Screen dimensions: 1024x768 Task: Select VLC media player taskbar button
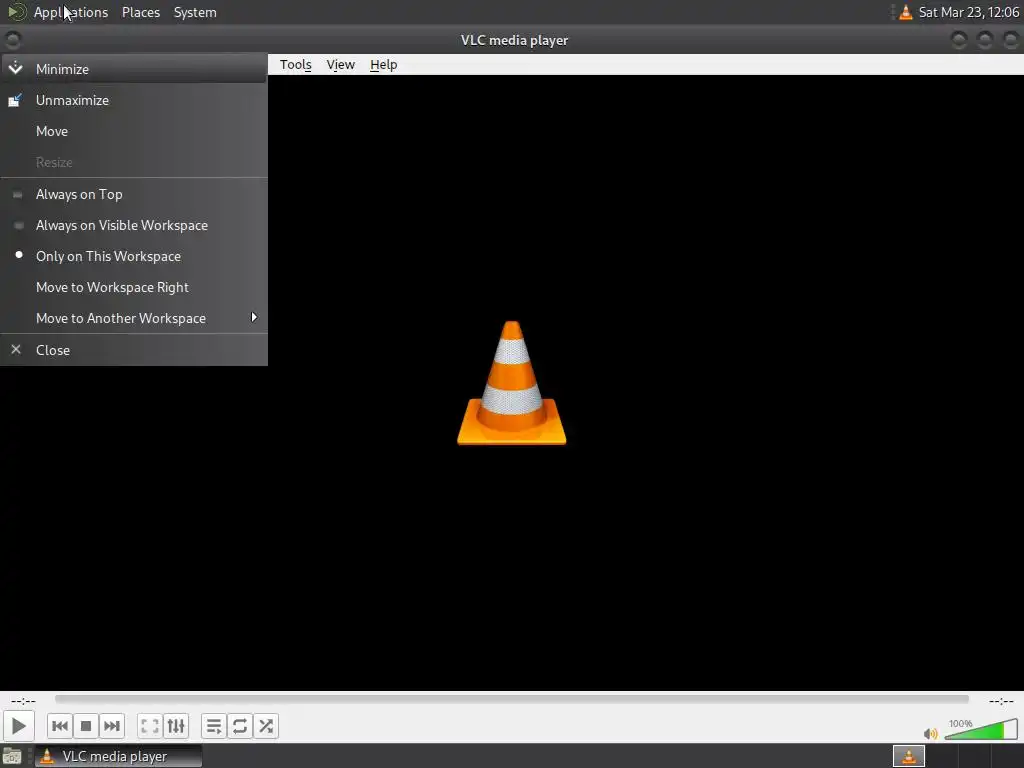pyautogui.click(x=118, y=756)
